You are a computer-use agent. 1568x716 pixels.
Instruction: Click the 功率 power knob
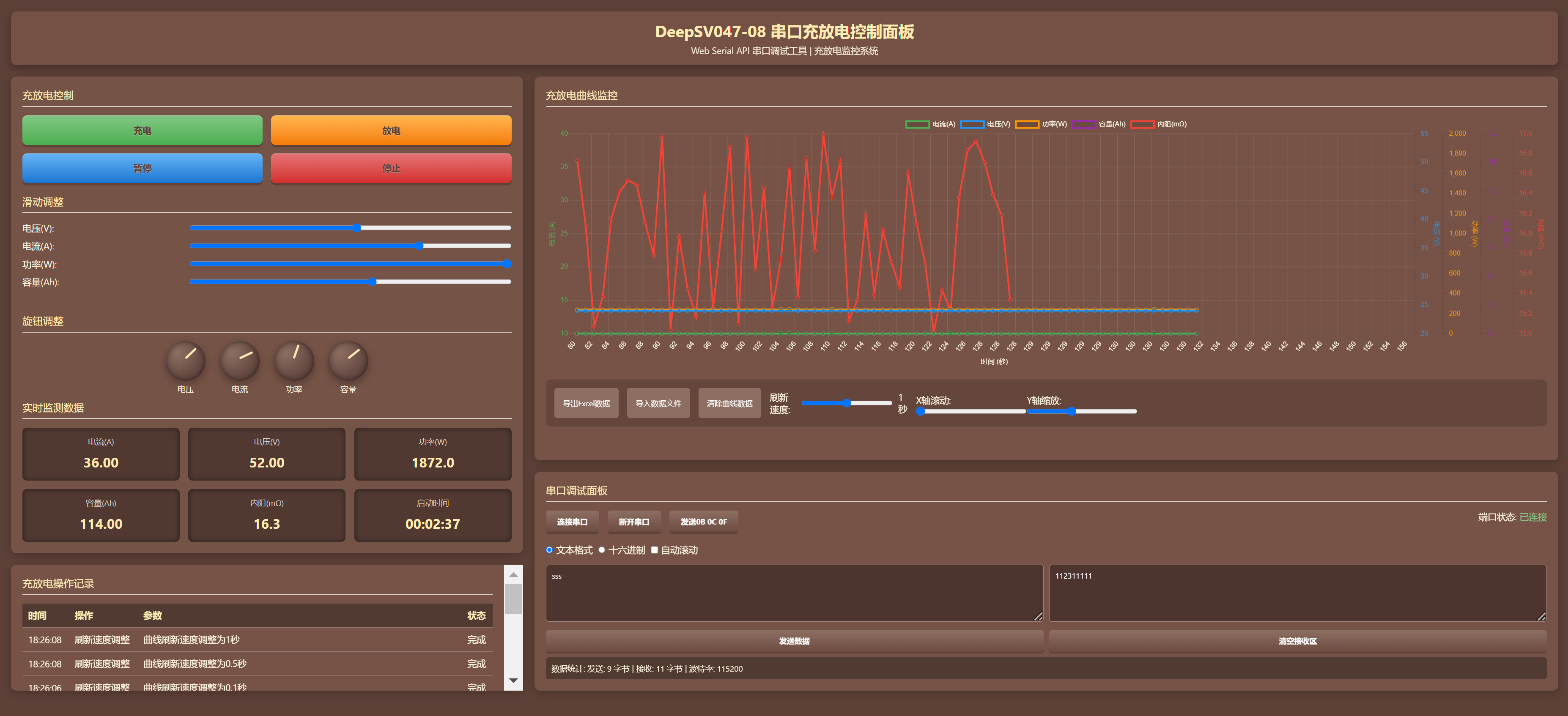294,361
